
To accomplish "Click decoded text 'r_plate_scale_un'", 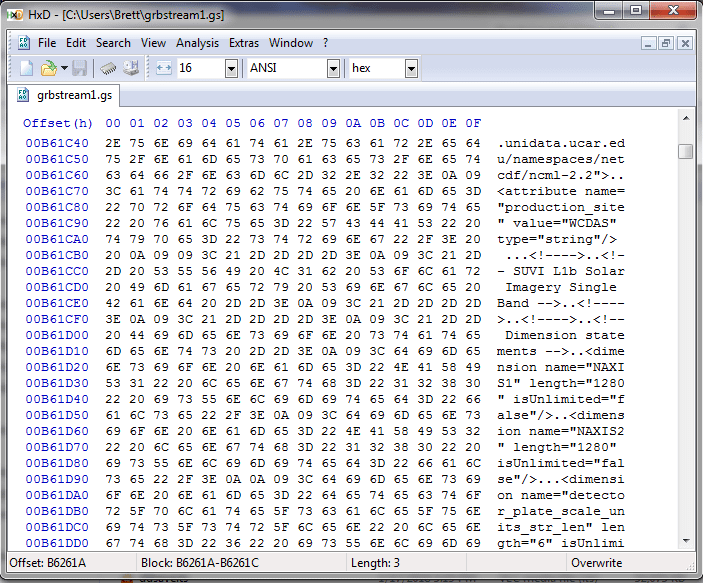I will pos(561,511).
